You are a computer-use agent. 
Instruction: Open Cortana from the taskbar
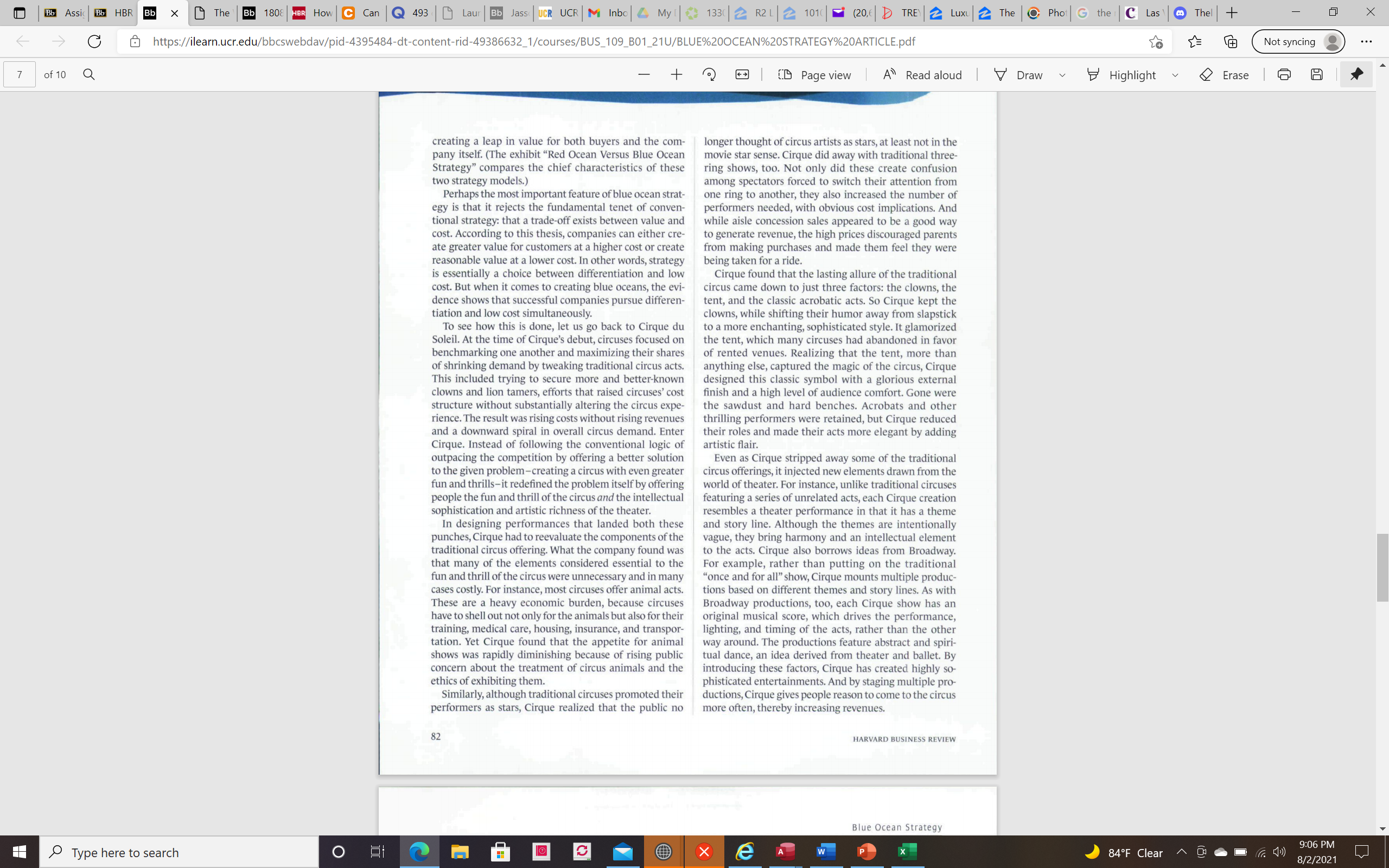[x=338, y=852]
